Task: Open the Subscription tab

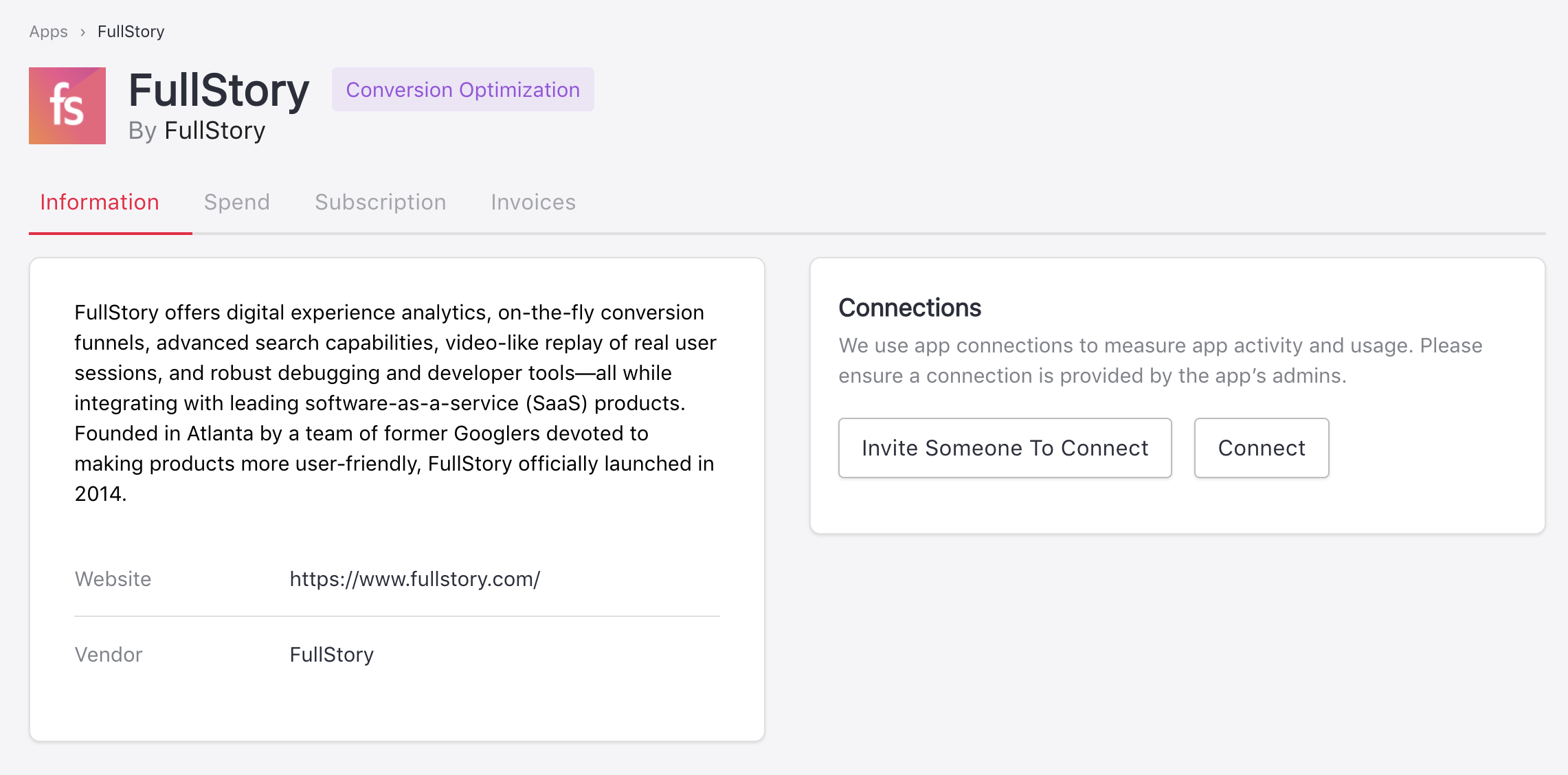Action: [380, 202]
